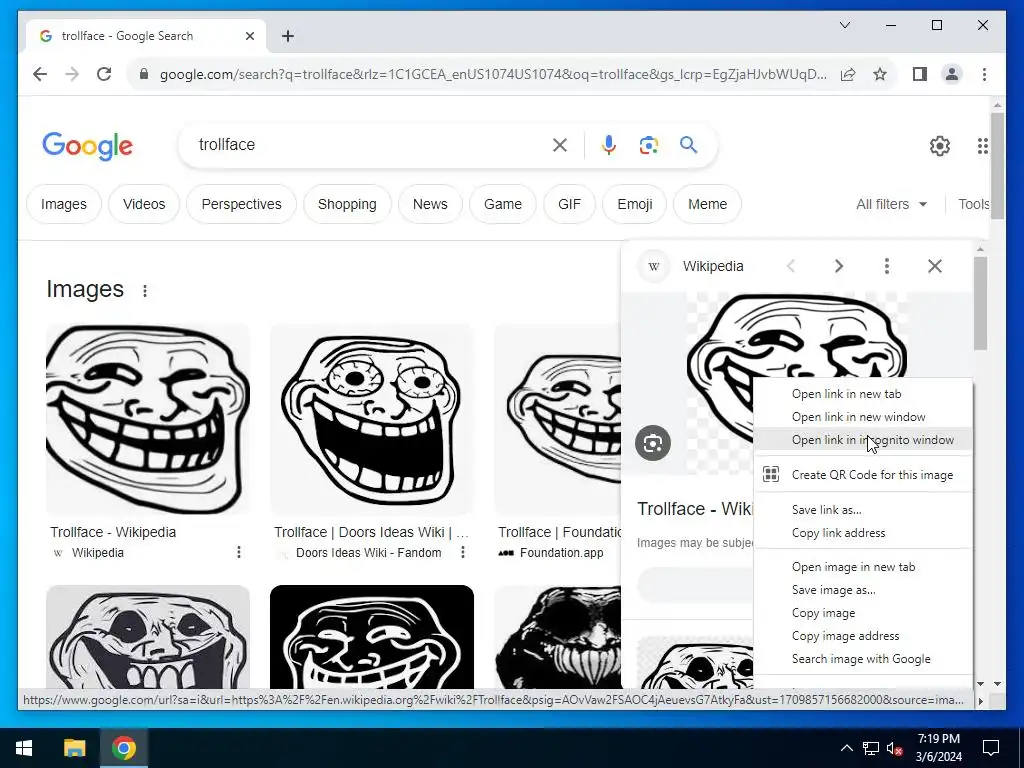Viewport: 1024px width, 768px height.
Task: Choose Save image as...
Action: pos(863,590)
